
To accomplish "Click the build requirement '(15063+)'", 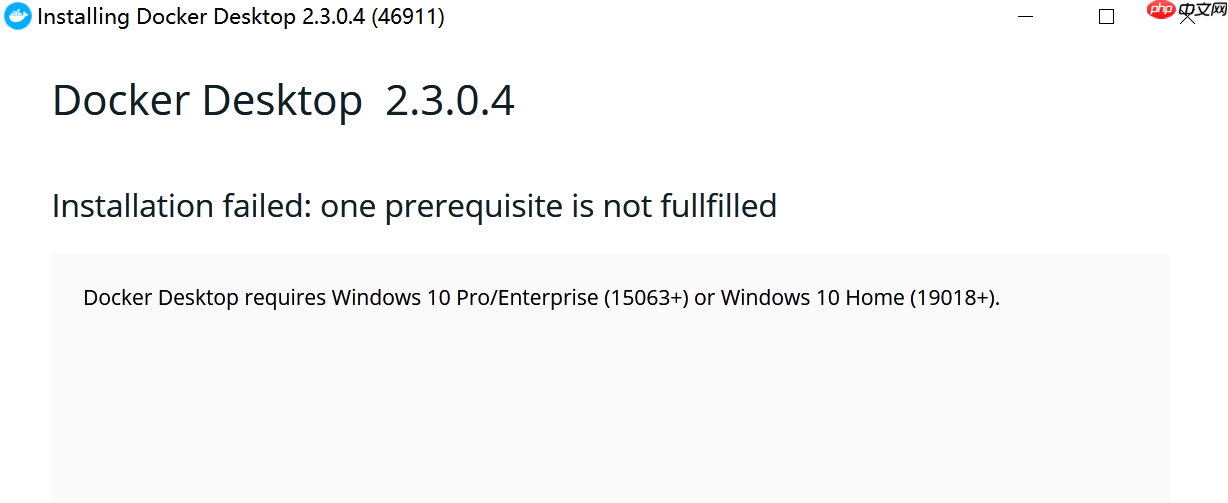I will [646, 297].
